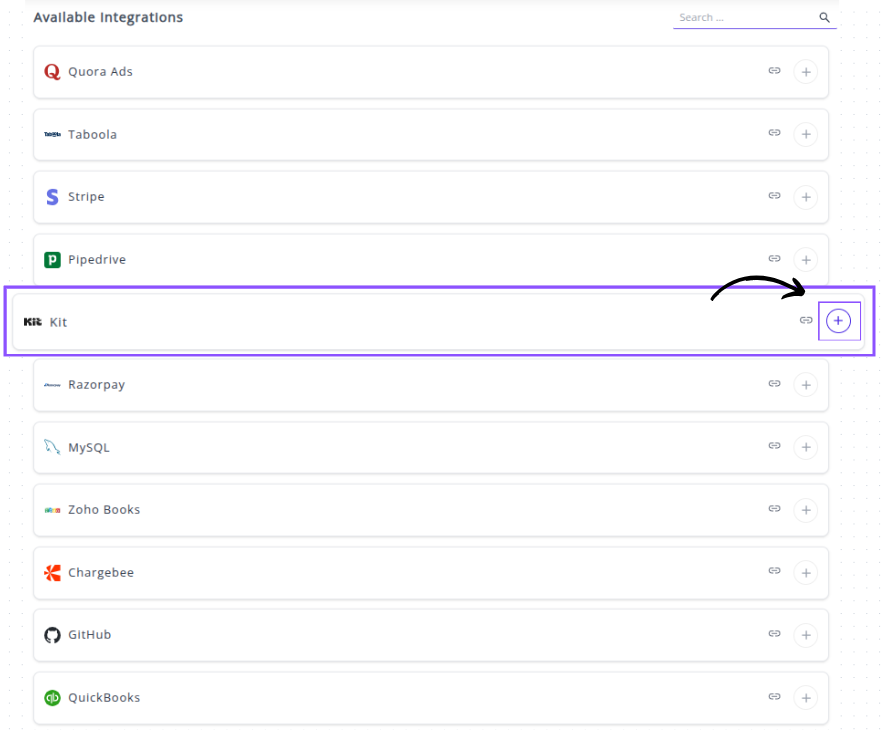Click the Chargebee plus button
The image size is (881, 730).
point(805,573)
